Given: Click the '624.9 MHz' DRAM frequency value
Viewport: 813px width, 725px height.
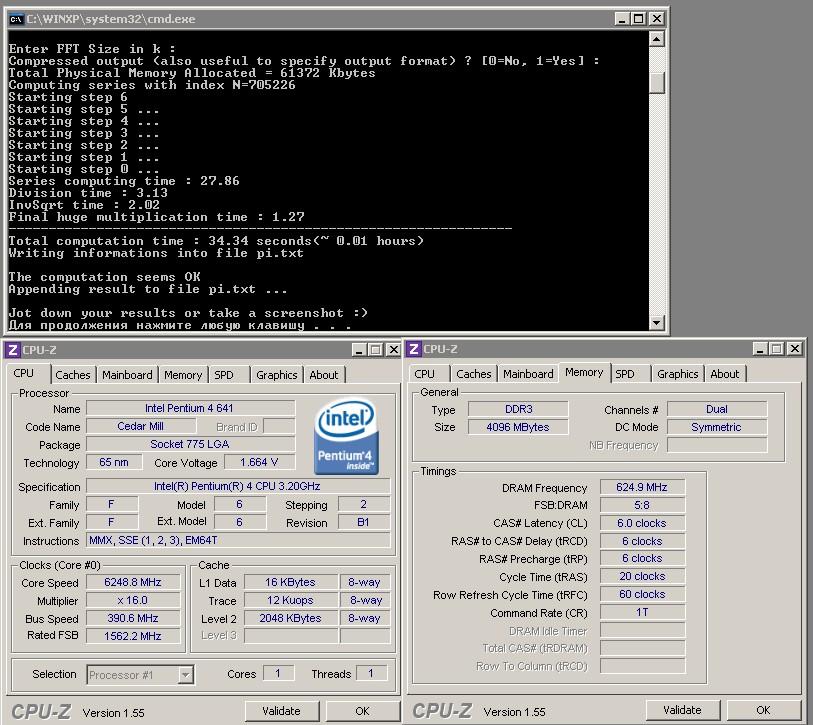Looking at the screenshot, I should coord(642,487).
